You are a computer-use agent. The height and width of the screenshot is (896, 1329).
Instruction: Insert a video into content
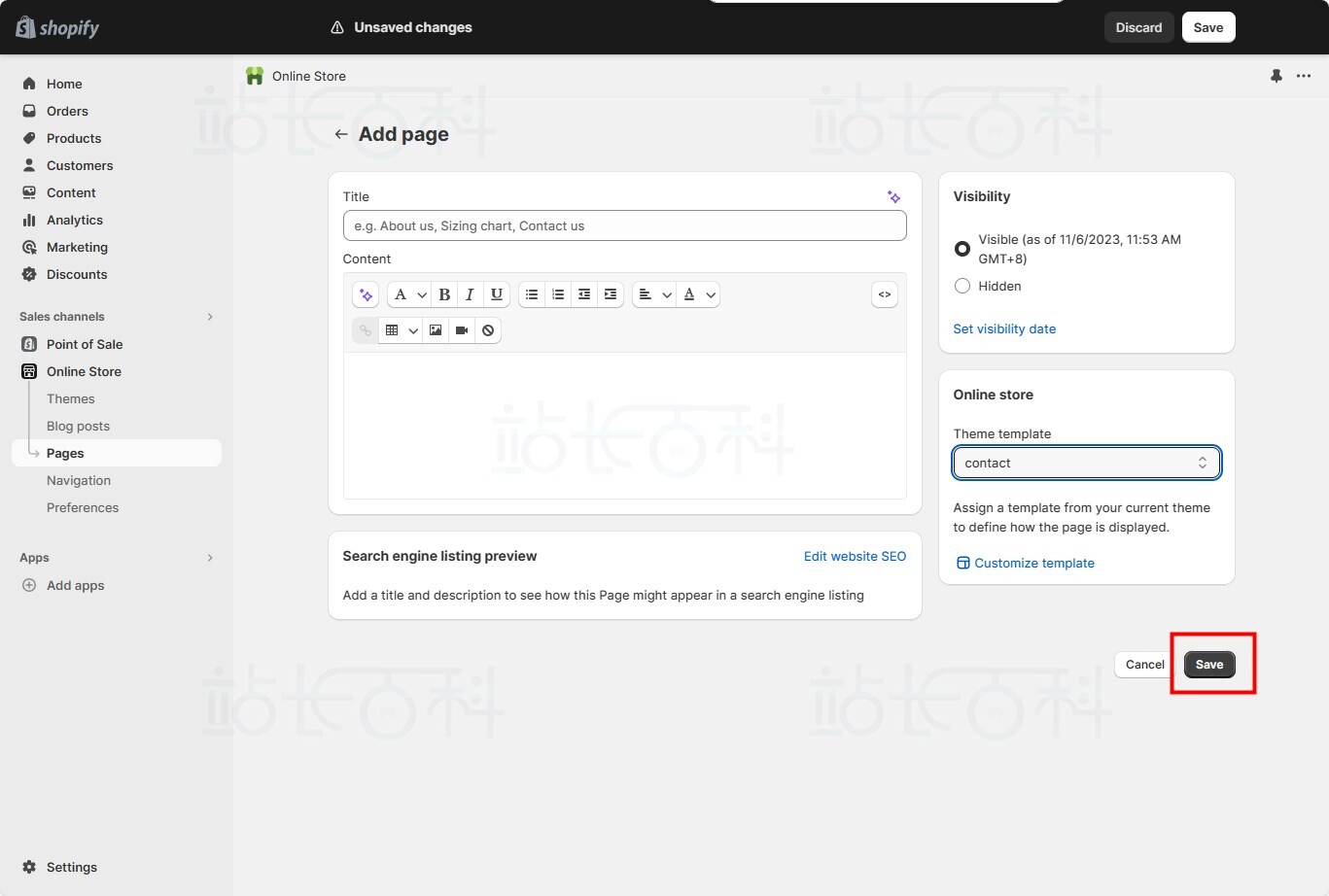[462, 330]
